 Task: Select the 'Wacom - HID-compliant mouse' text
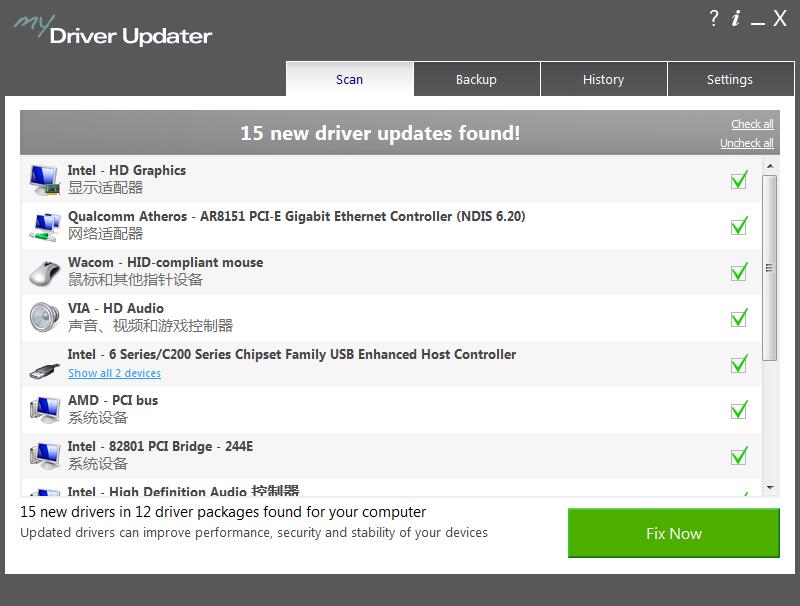(x=165, y=262)
